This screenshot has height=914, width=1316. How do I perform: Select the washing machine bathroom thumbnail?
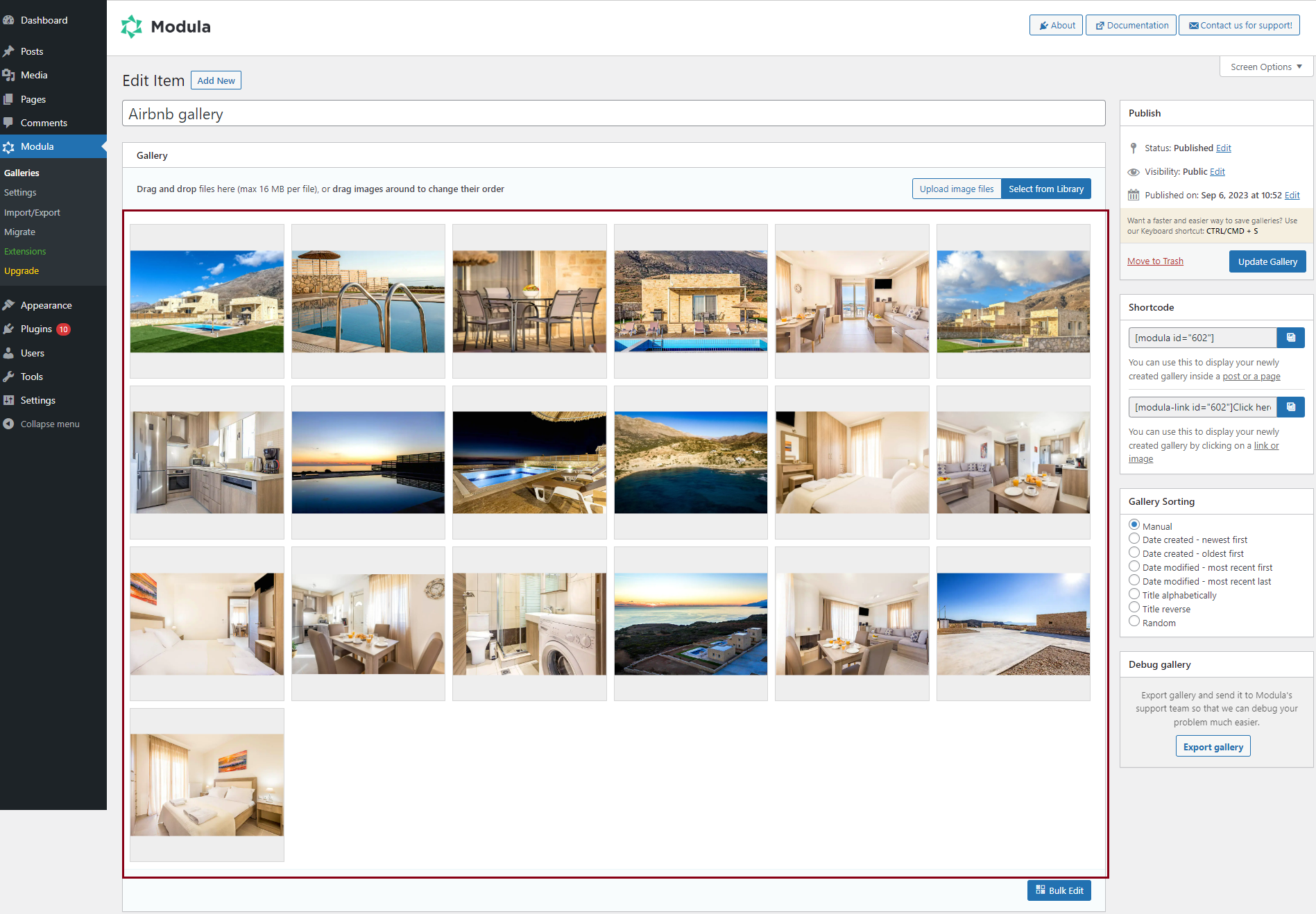pos(529,624)
